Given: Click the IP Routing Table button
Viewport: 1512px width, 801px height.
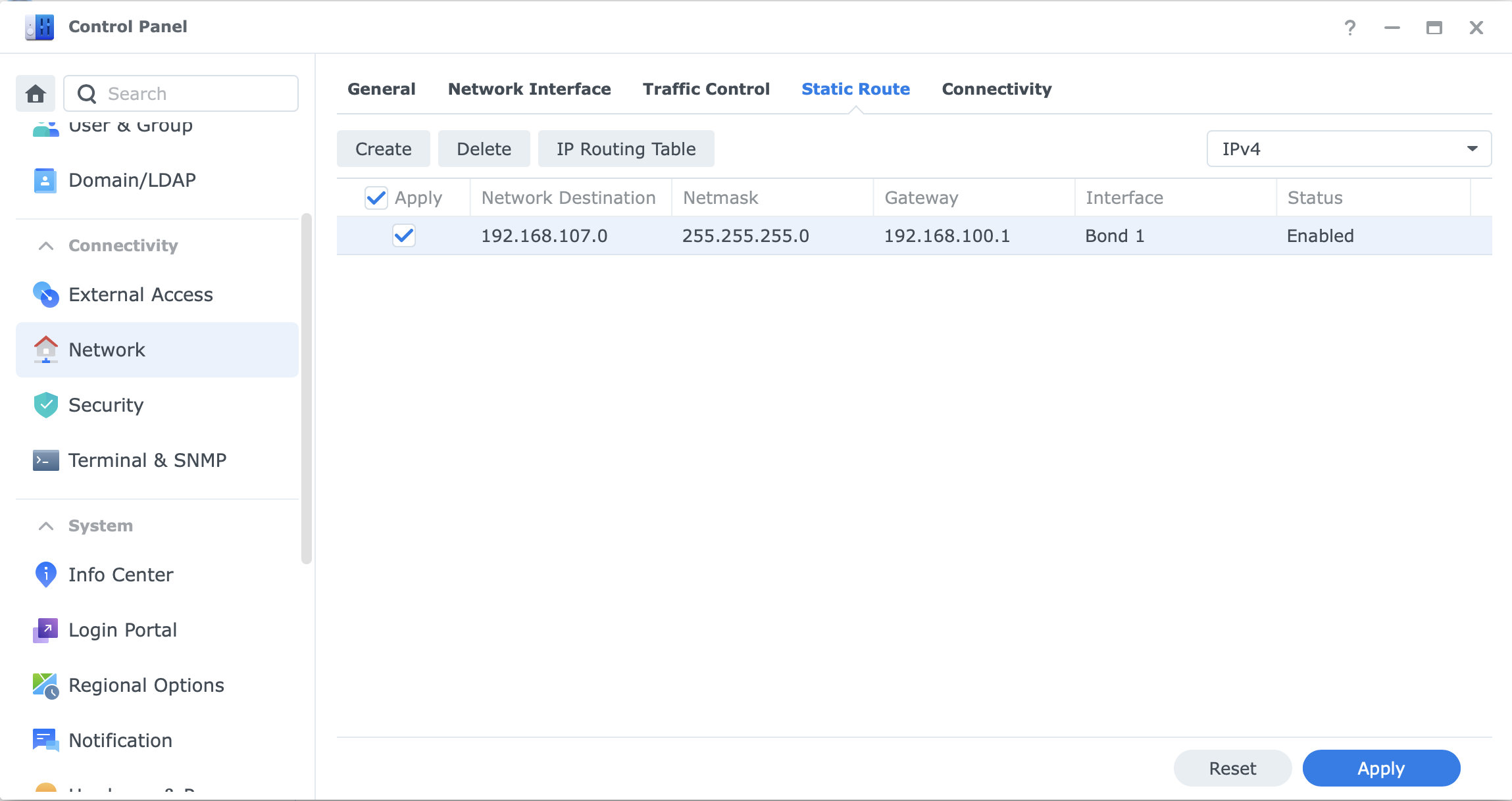Looking at the screenshot, I should 626,149.
